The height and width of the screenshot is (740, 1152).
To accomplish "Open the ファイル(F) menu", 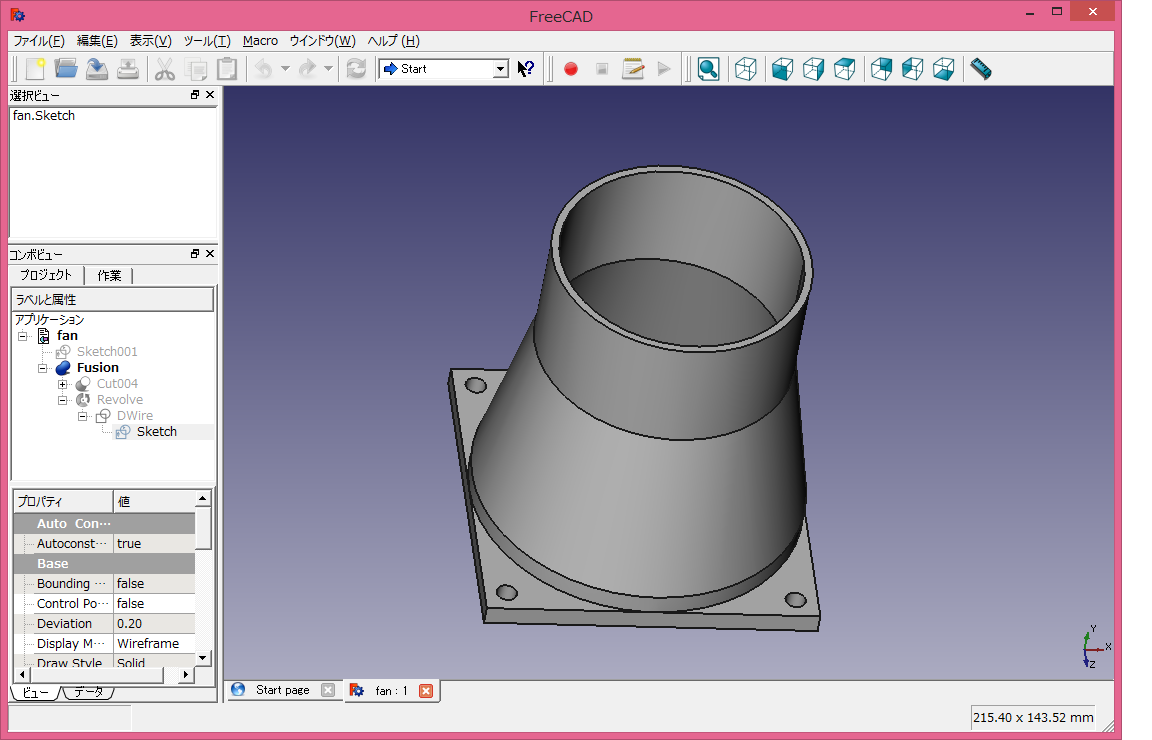I will point(39,41).
